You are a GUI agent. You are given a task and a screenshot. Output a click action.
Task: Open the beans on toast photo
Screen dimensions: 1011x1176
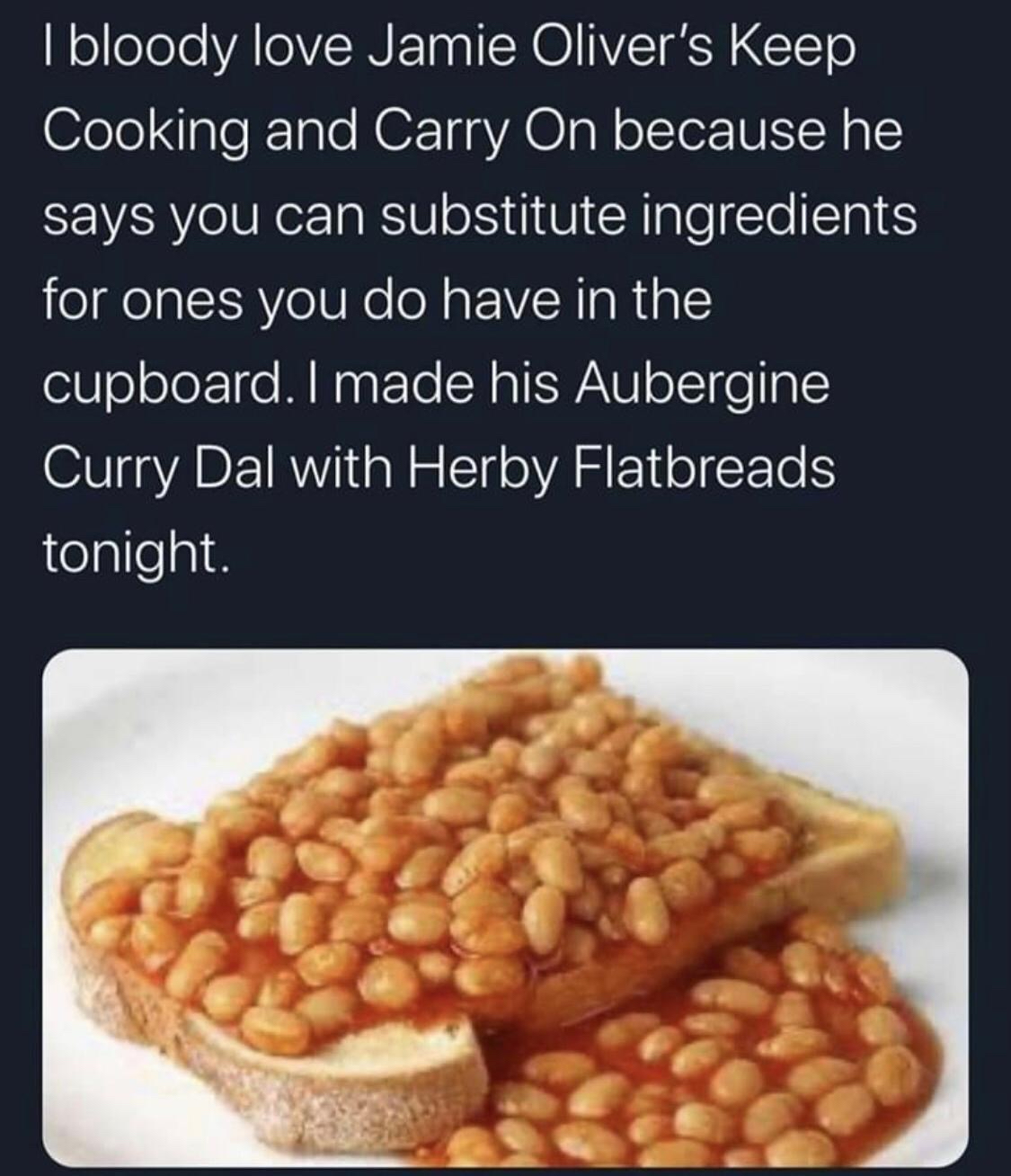tap(505, 908)
